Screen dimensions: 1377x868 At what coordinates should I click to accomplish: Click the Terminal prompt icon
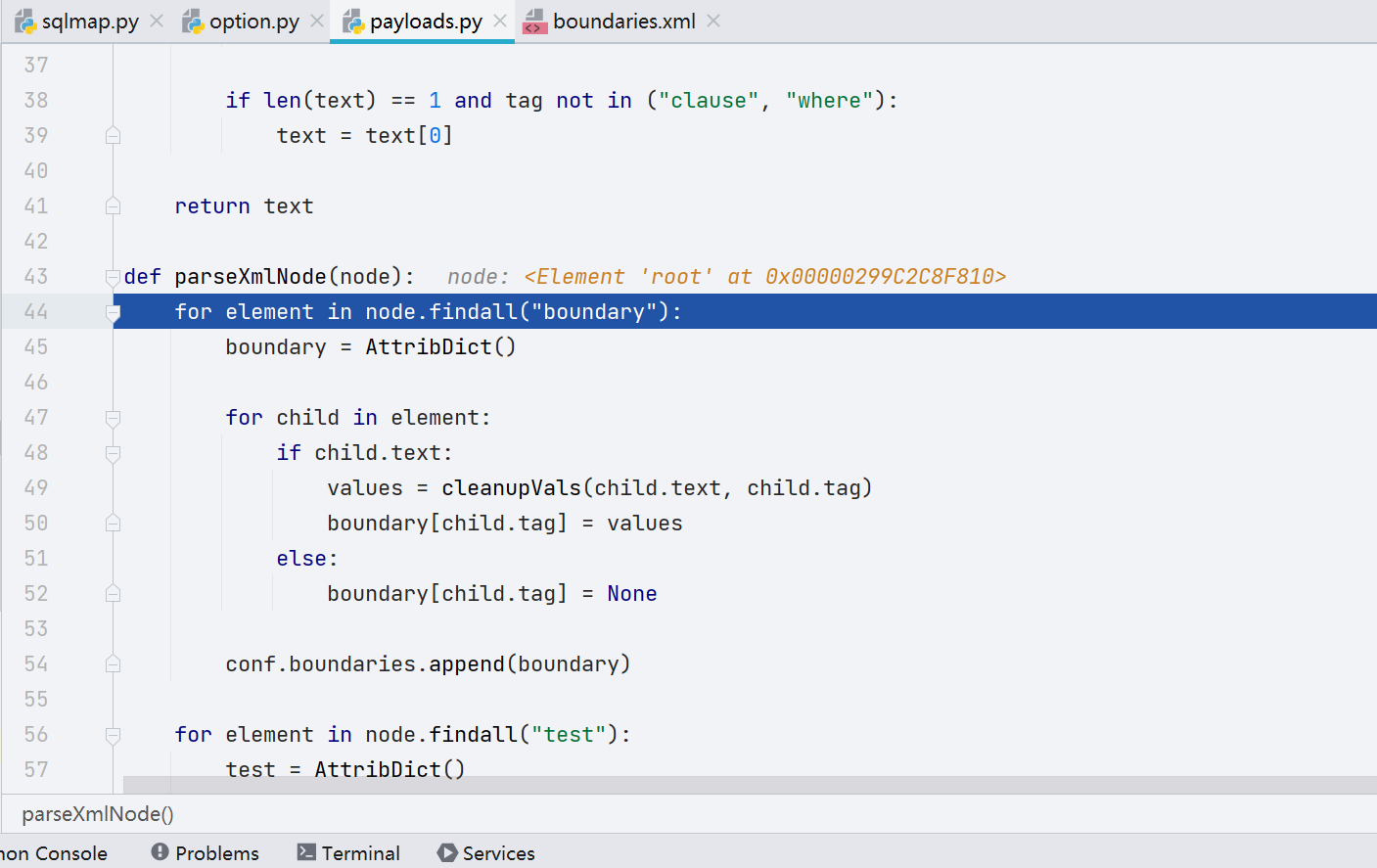tap(306, 852)
